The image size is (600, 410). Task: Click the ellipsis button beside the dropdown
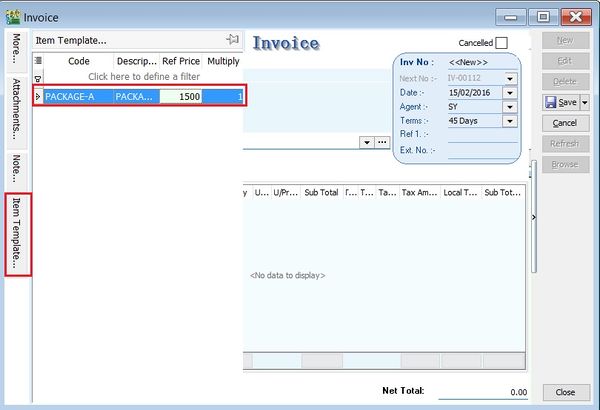tap(382, 142)
